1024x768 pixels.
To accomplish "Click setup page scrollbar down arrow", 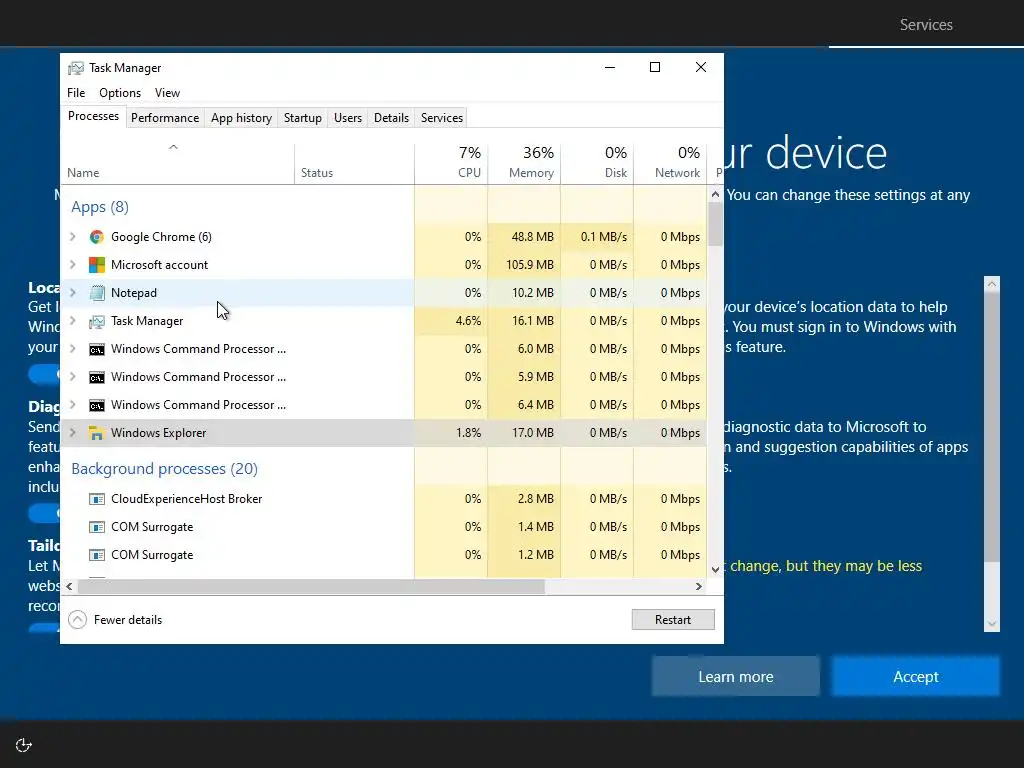I will 991,624.
